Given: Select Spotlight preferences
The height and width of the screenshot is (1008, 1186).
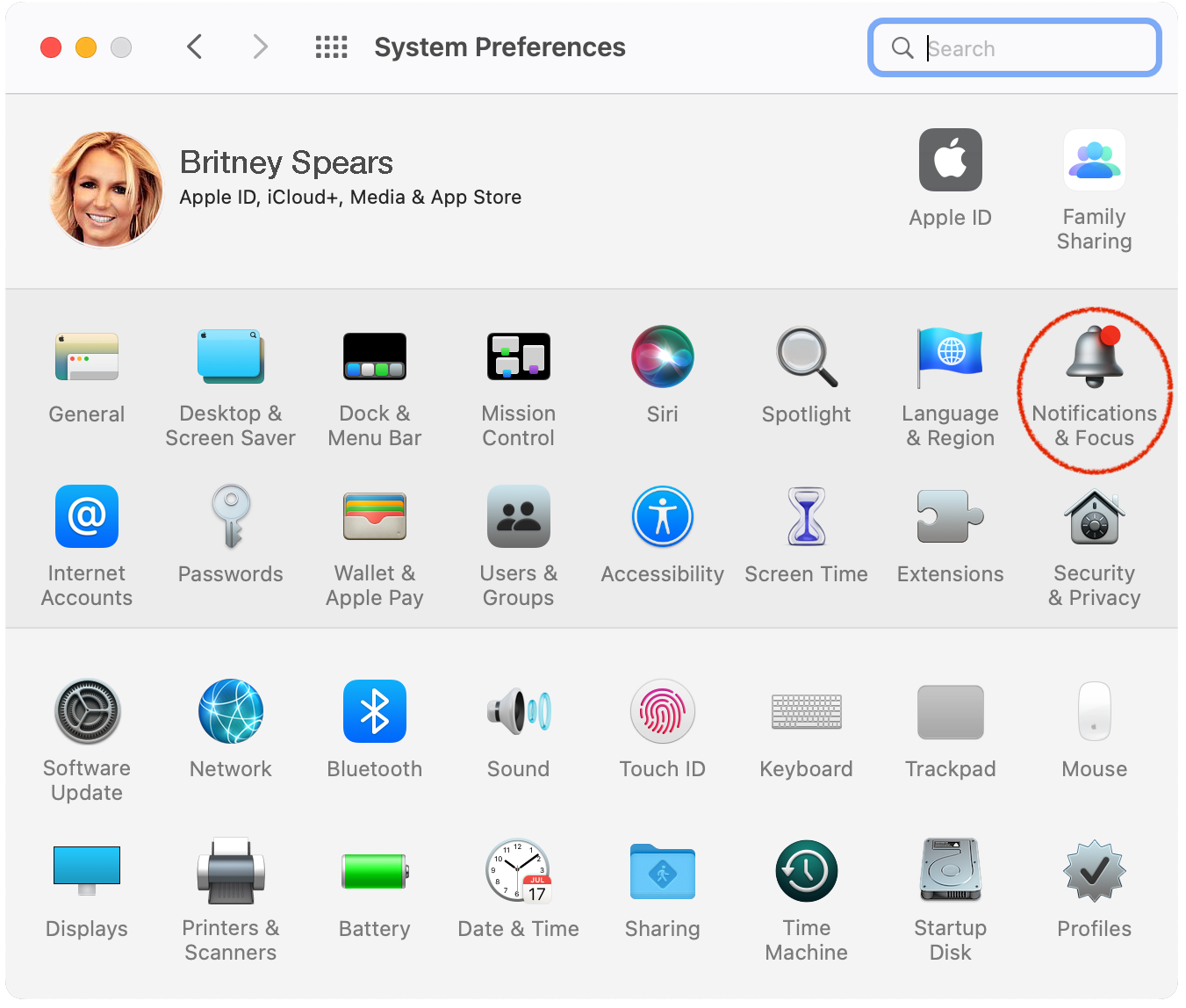Looking at the screenshot, I should tap(806, 369).
